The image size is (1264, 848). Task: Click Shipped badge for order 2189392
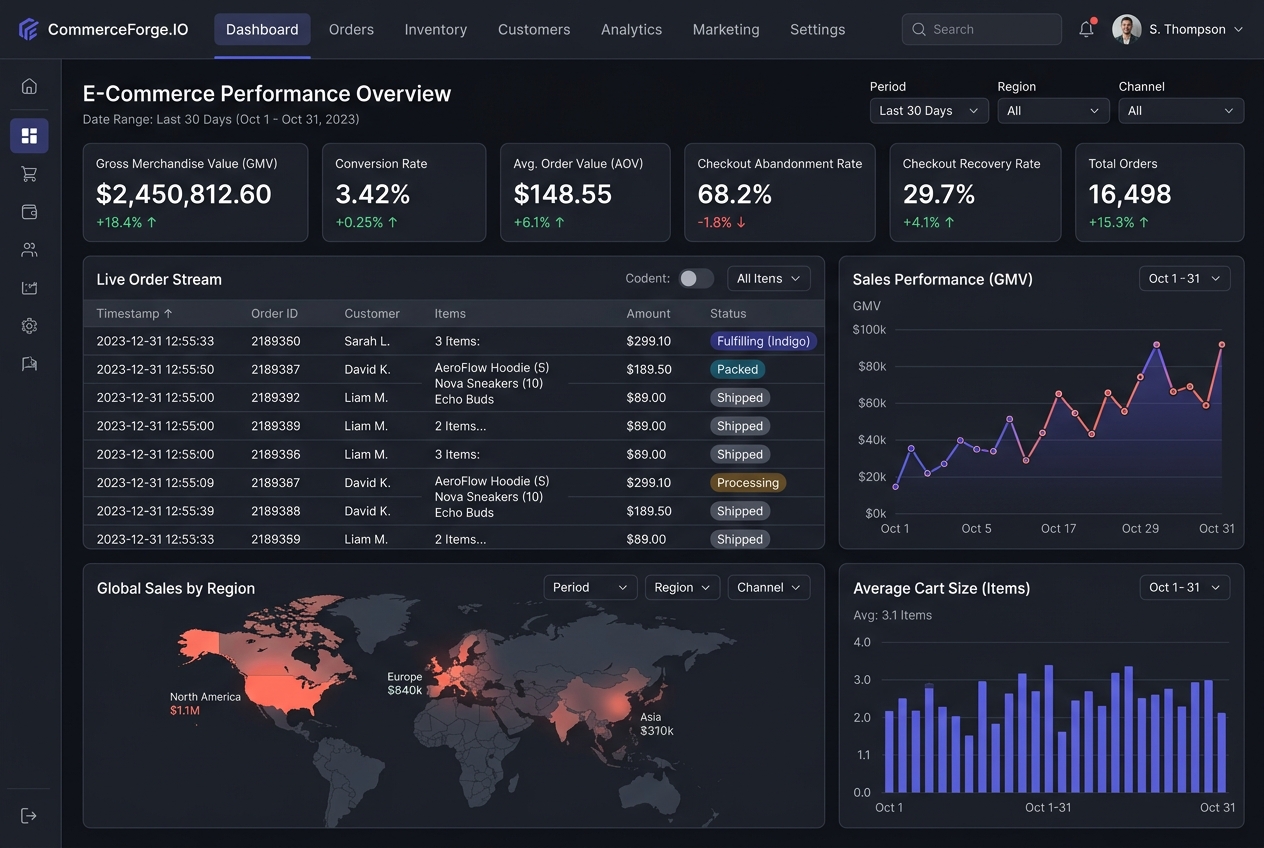click(x=740, y=397)
